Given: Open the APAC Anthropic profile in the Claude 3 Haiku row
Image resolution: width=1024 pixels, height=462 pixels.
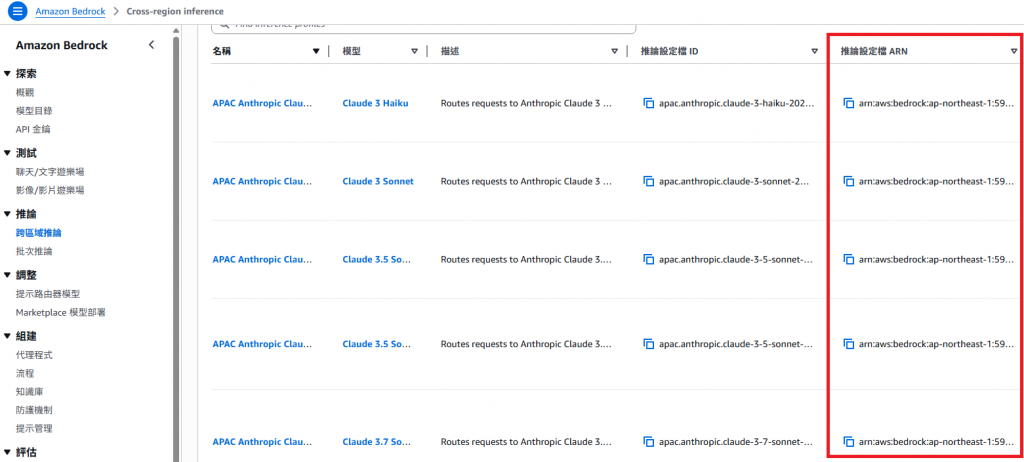Looking at the screenshot, I should [x=263, y=103].
